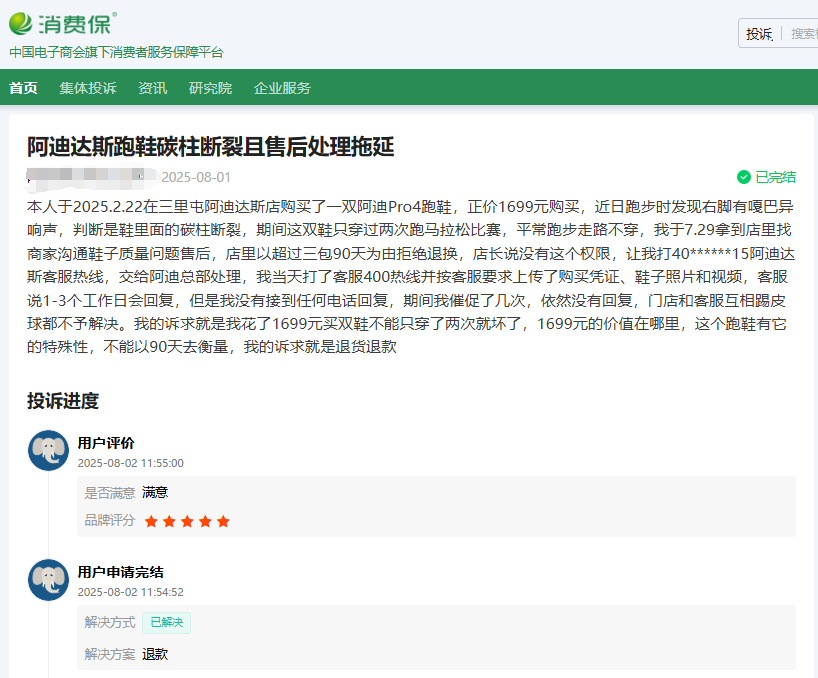Click the 已完结 status label
This screenshot has height=678, width=818.
(775, 177)
